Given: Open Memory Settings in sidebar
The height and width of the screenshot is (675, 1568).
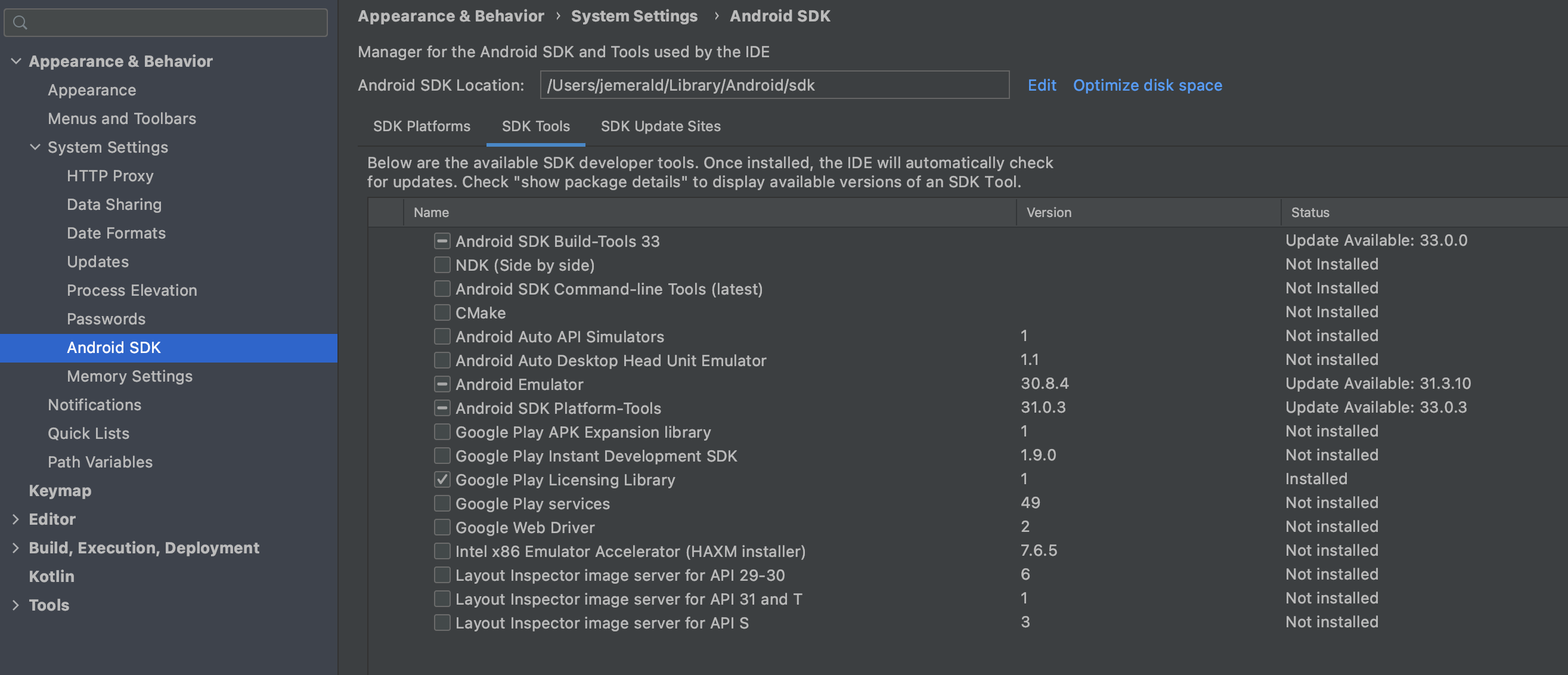Looking at the screenshot, I should point(129,376).
